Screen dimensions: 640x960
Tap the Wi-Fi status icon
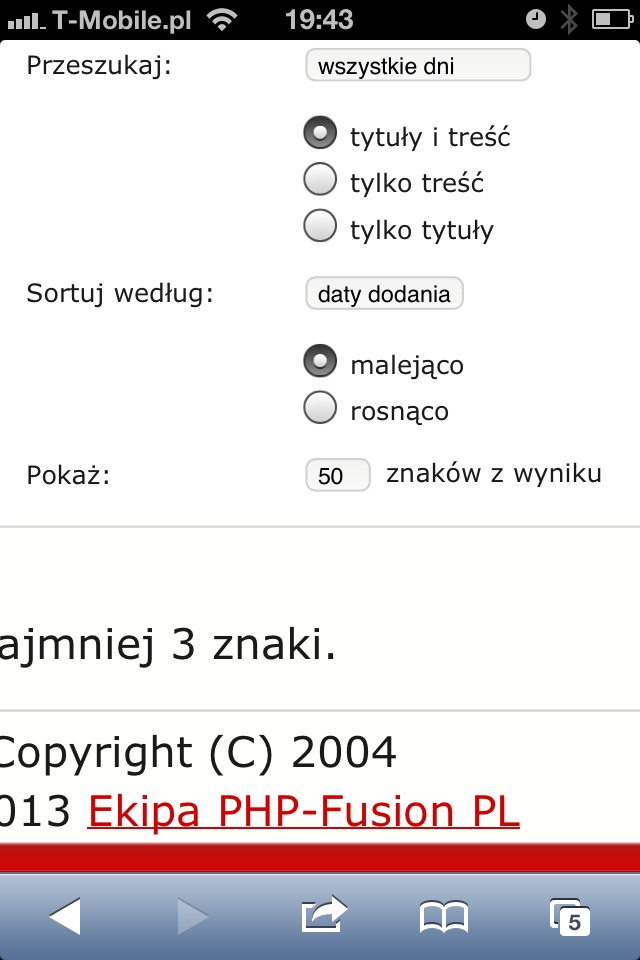(222, 20)
